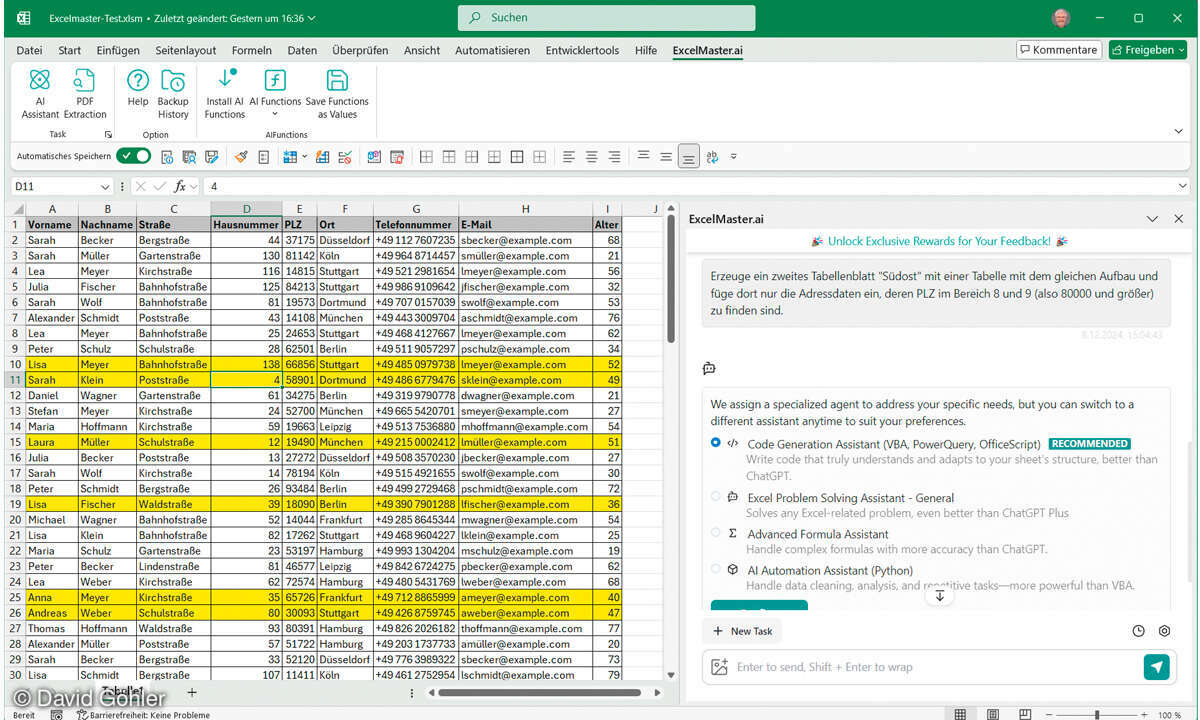Launch the PDF Extraction tool
This screenshot has height=720, width=1200.
pyautogui.click(x=85, y=94)
